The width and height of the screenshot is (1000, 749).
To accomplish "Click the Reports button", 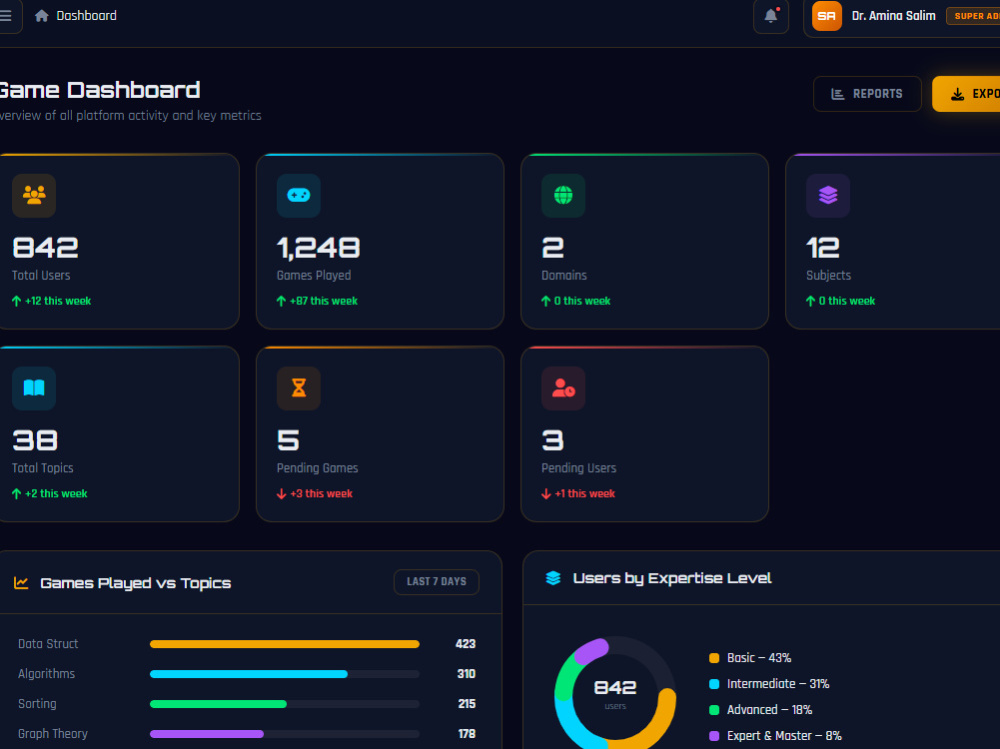I will coord(867,94).
